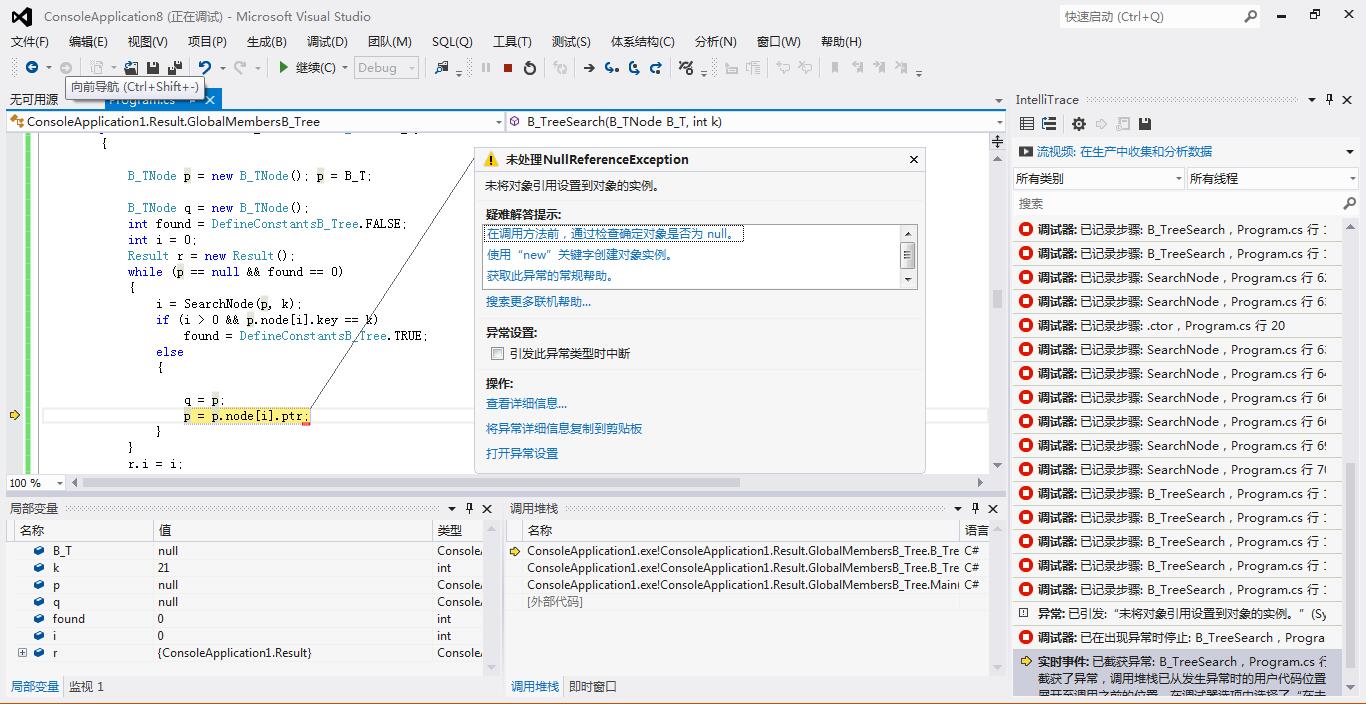Close the NullReferenceException popup
This screenshot has width=1366, height=704.
tap(913, 159)
